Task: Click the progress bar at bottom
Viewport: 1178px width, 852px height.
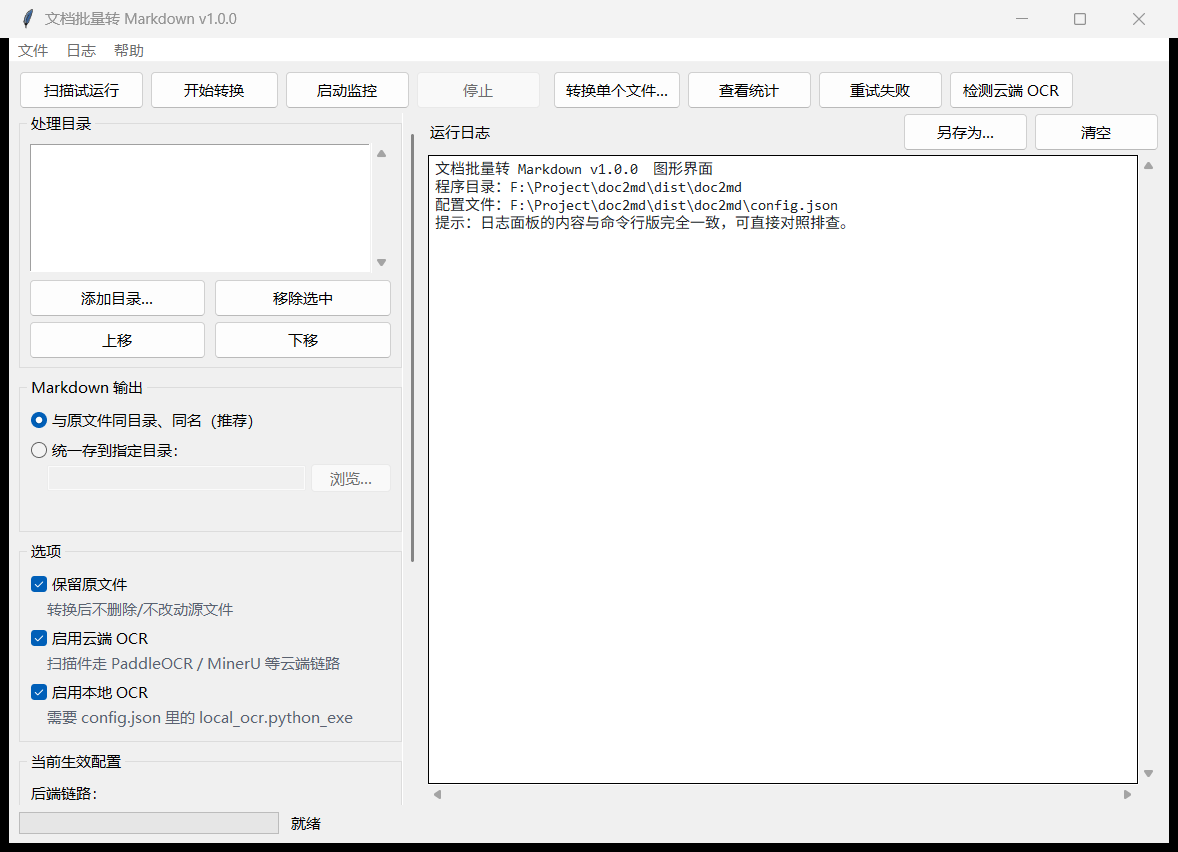Action: coord(149,823)
